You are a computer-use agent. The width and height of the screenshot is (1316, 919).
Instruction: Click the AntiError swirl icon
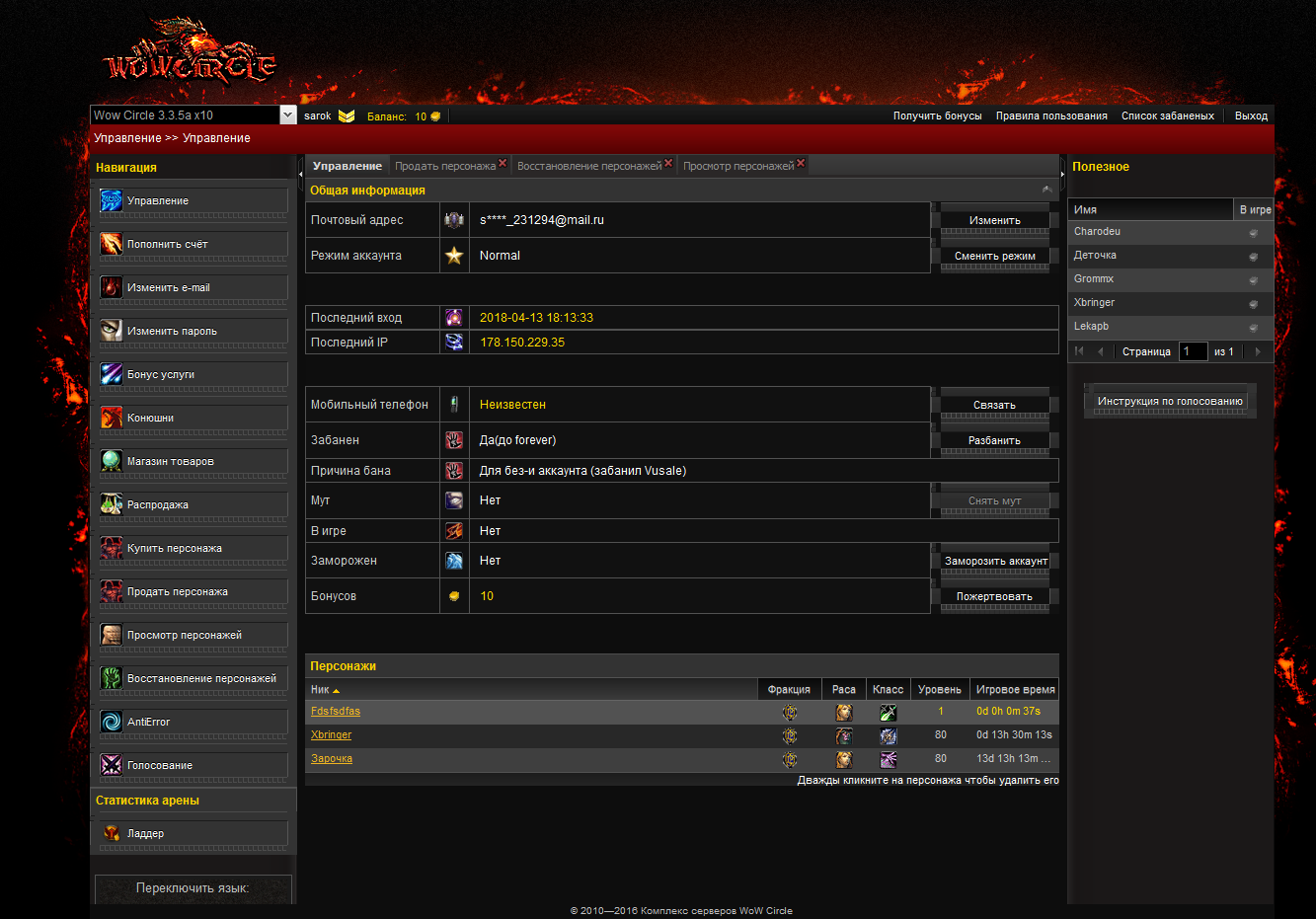tap(112, 722)
